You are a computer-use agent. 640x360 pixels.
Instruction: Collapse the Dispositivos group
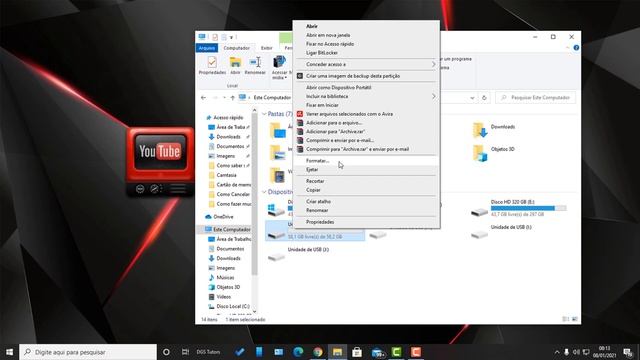point(264,192)
